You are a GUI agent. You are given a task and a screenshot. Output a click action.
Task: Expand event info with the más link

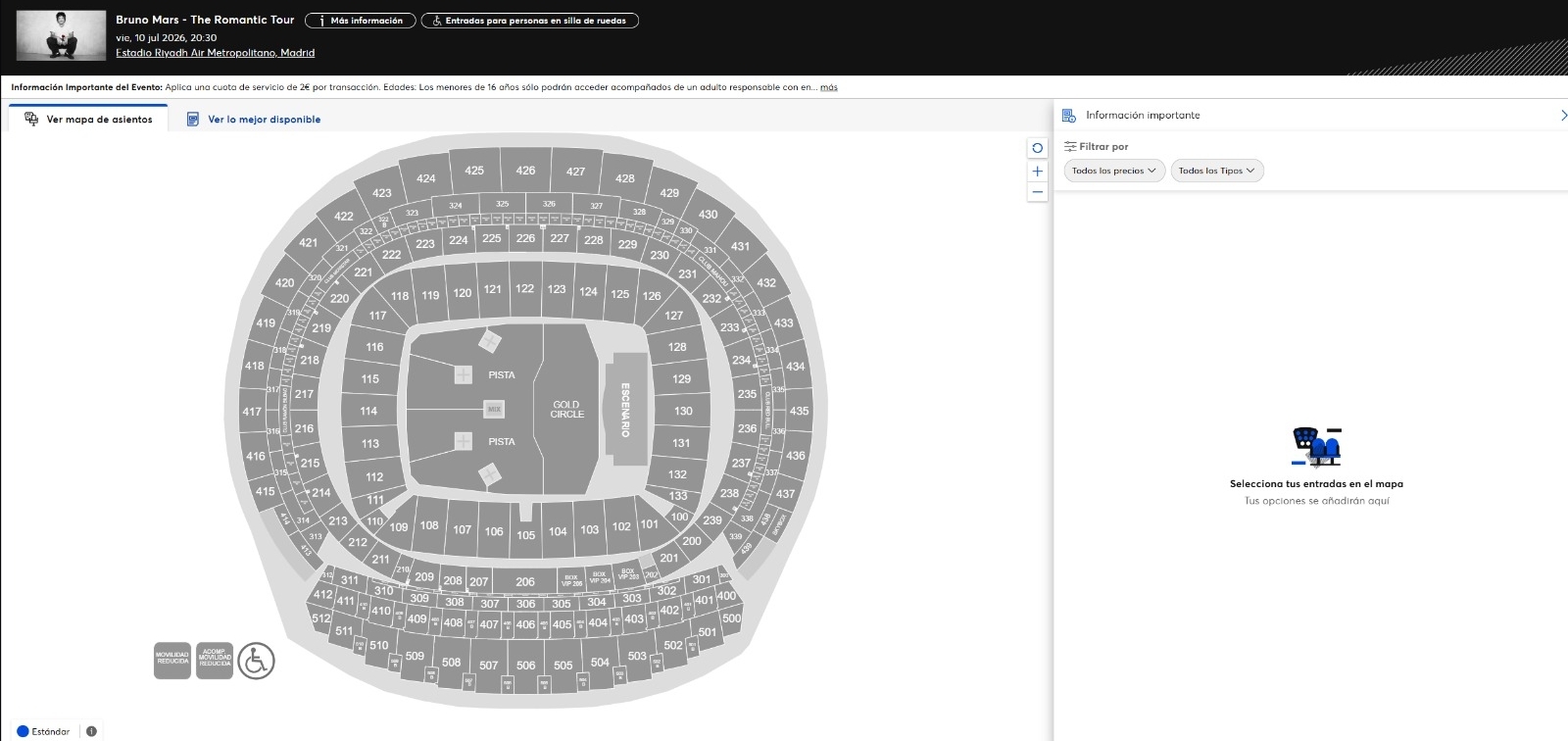[x=828, y=87]
